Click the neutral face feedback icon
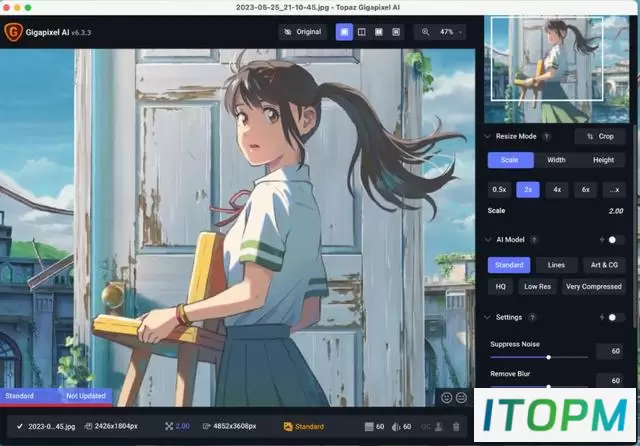Screen dimensions: 640x446 tap(461, 397)
